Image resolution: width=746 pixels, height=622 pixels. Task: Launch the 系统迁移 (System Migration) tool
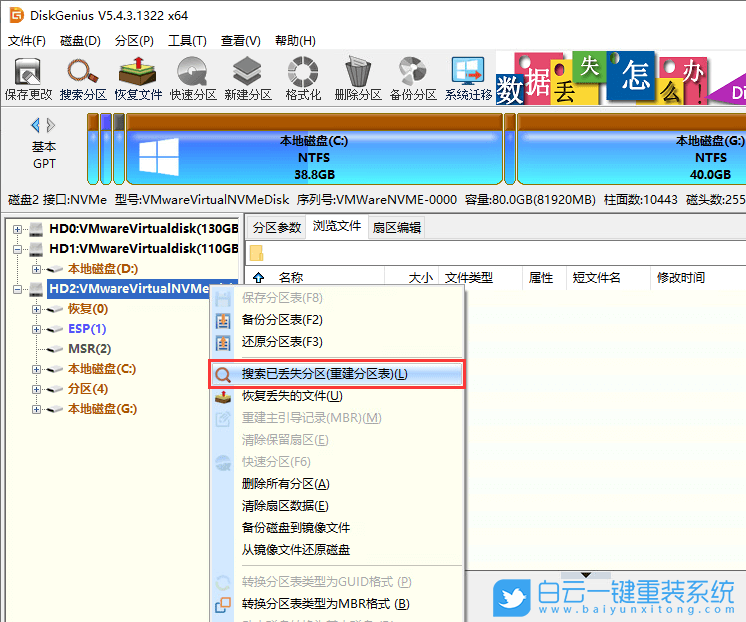click(x=468, y=79)
